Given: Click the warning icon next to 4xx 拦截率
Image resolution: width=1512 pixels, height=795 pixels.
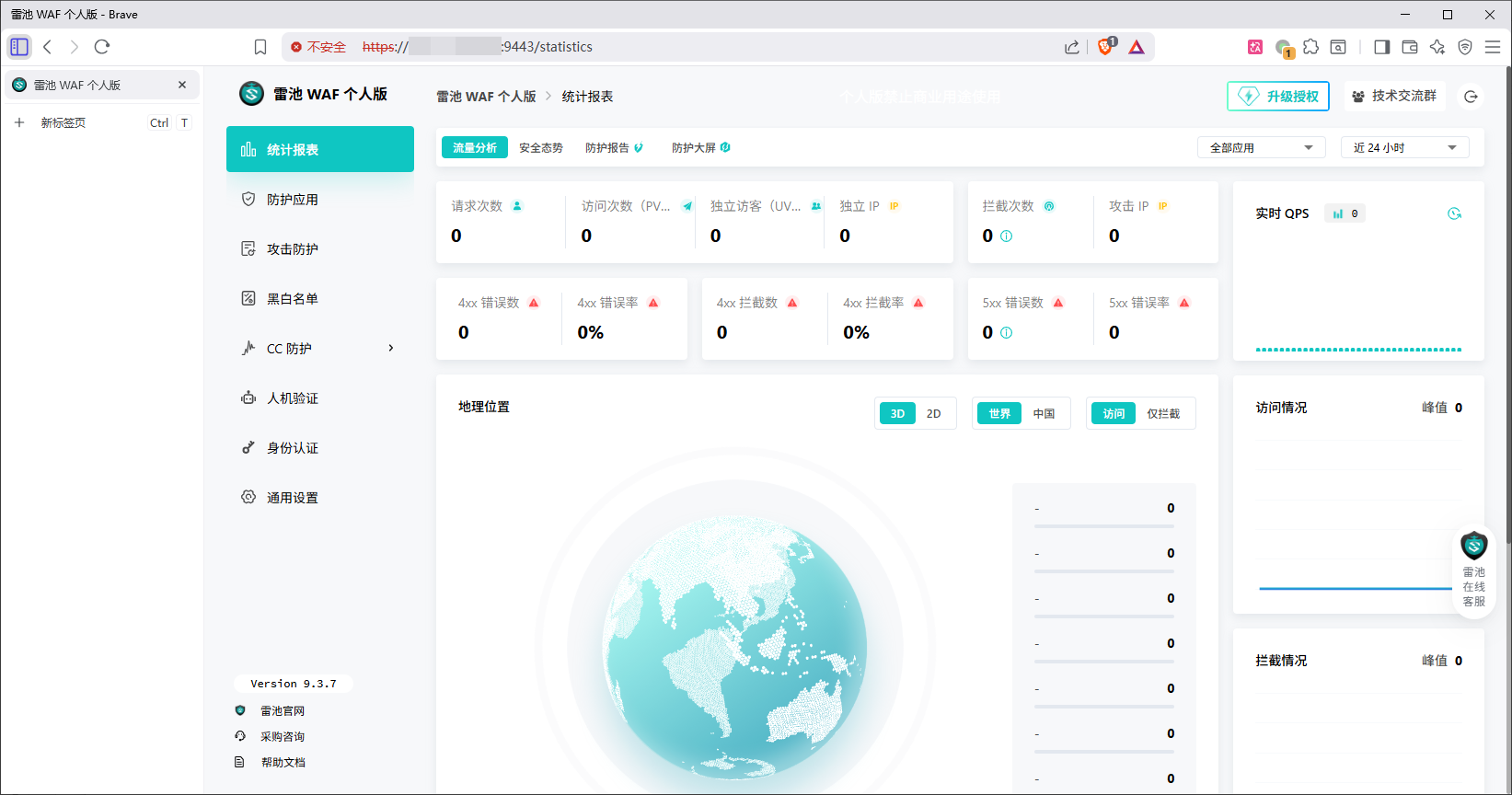Looking at the screenshot, I should coord(918,303).
